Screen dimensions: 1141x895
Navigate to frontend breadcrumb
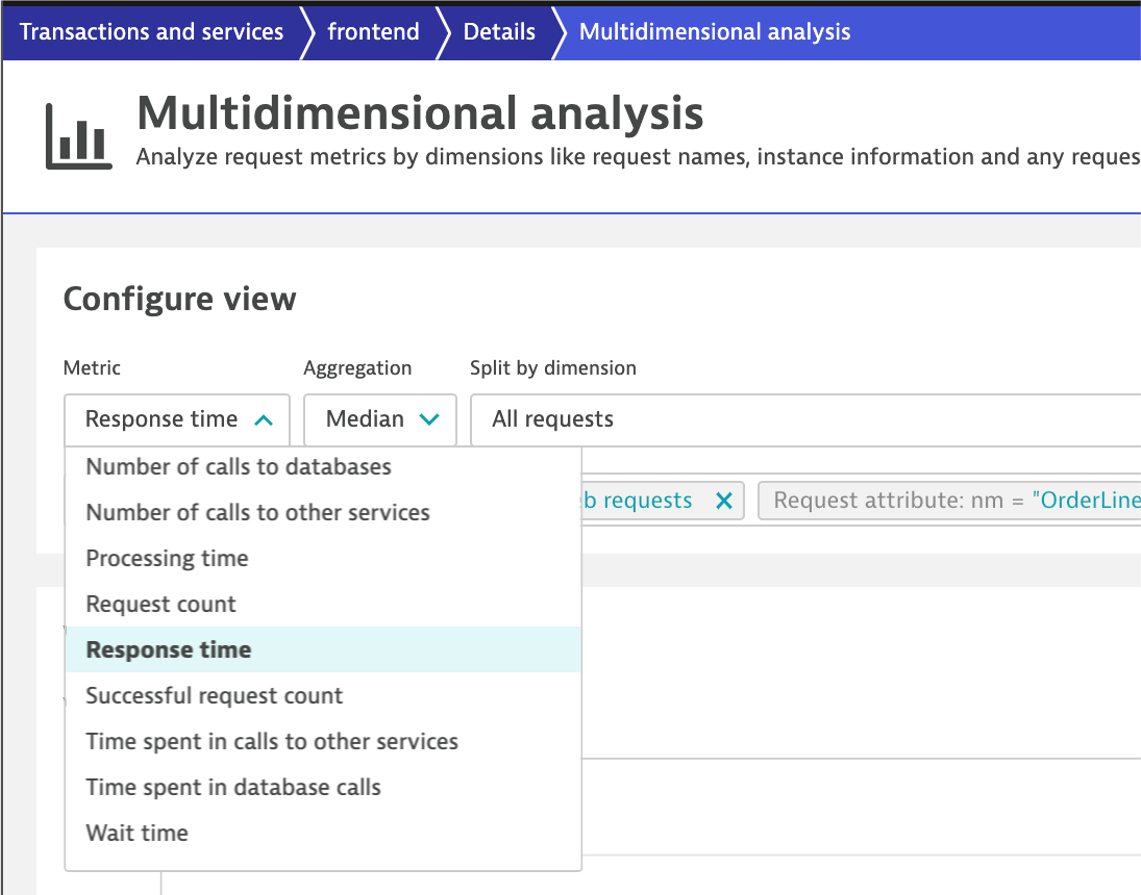[x=373, y=31]
